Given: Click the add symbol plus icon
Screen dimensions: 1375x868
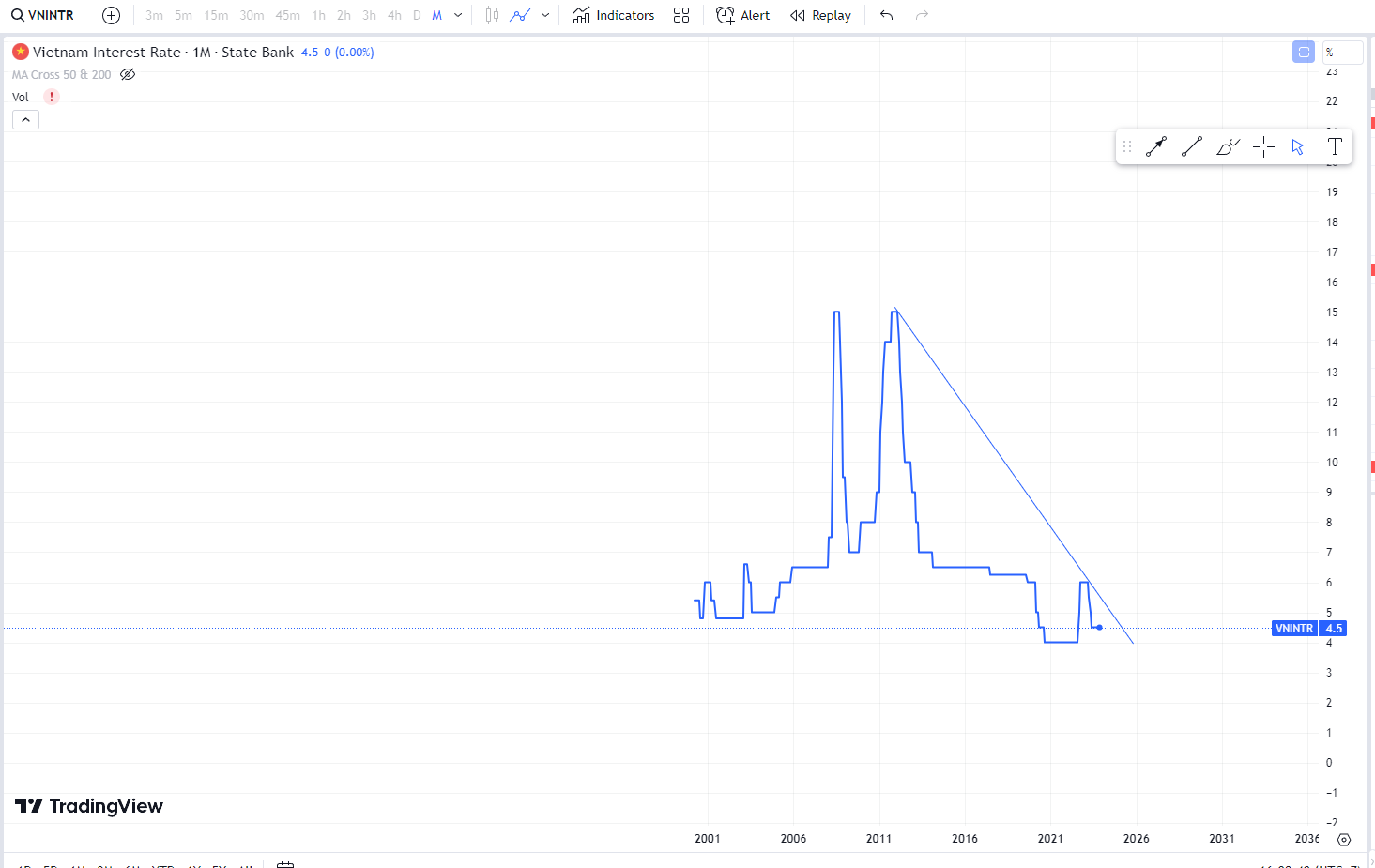Looking at the screenshot, I should tap(111, 15).
